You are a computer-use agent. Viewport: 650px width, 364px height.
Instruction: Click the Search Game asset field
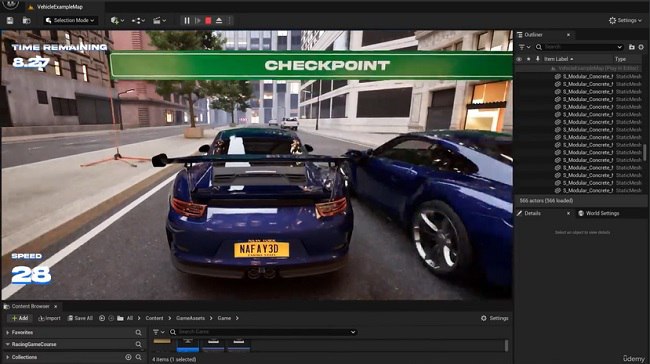tap(263, 332)
